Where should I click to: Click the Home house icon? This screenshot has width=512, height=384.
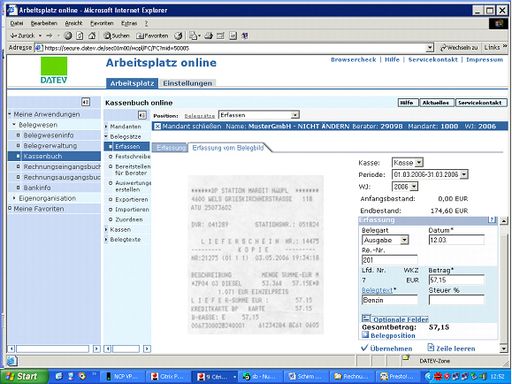92,36
